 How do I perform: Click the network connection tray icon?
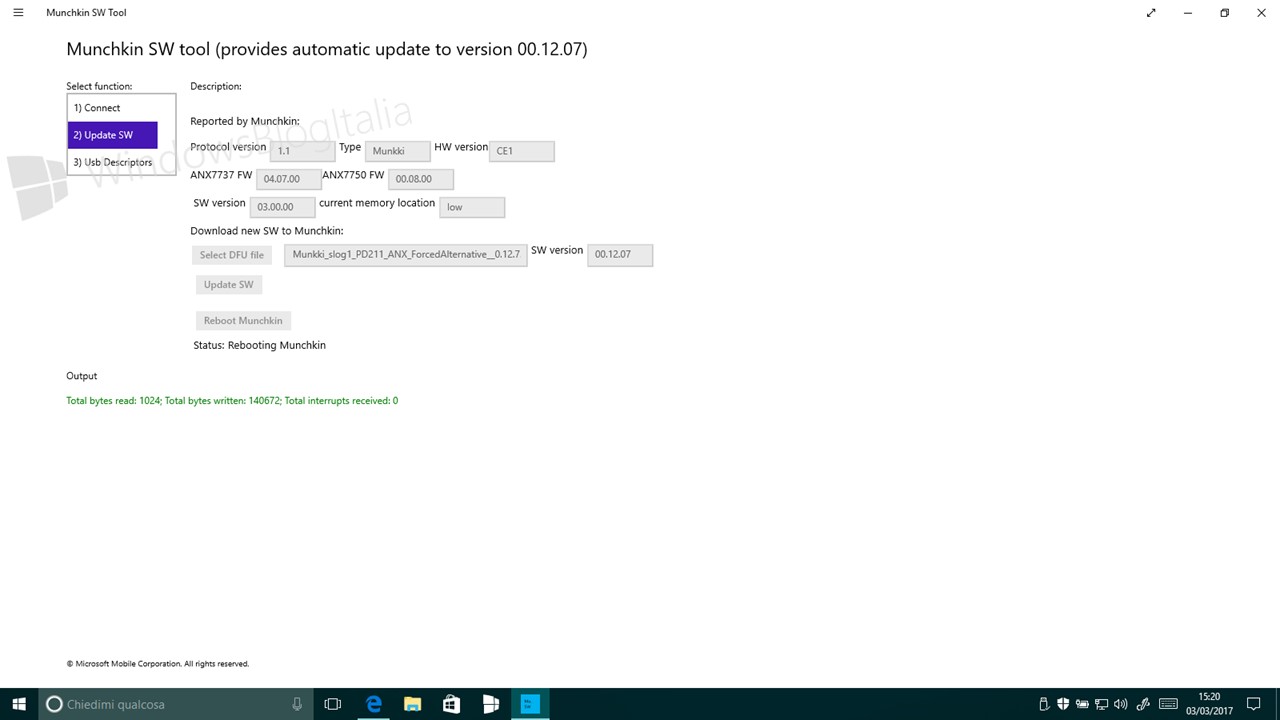pyautogui.click(x=1101, y=704)
